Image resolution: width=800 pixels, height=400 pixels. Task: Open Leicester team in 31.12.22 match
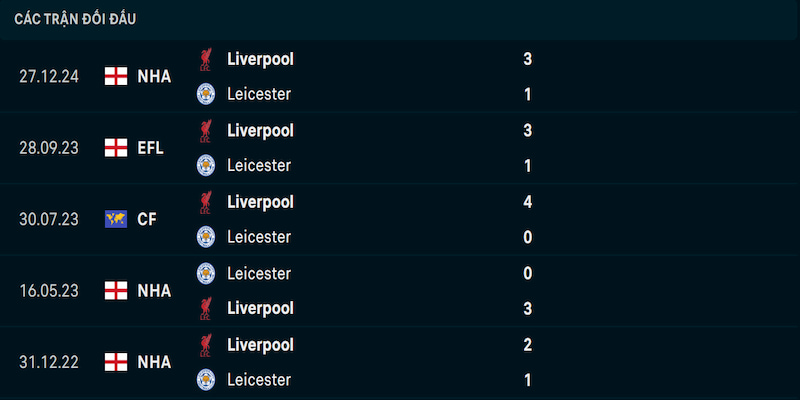tap(259, 380)
